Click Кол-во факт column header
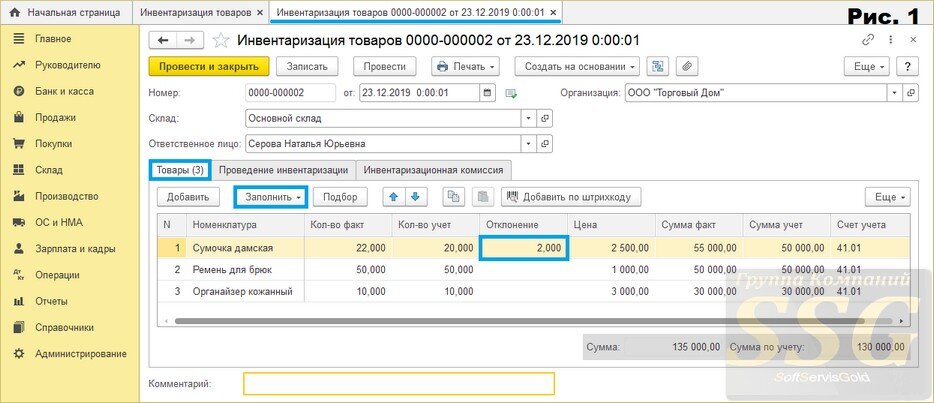The width and height of the screenshot is (934, 403). [x=348, y=225]
